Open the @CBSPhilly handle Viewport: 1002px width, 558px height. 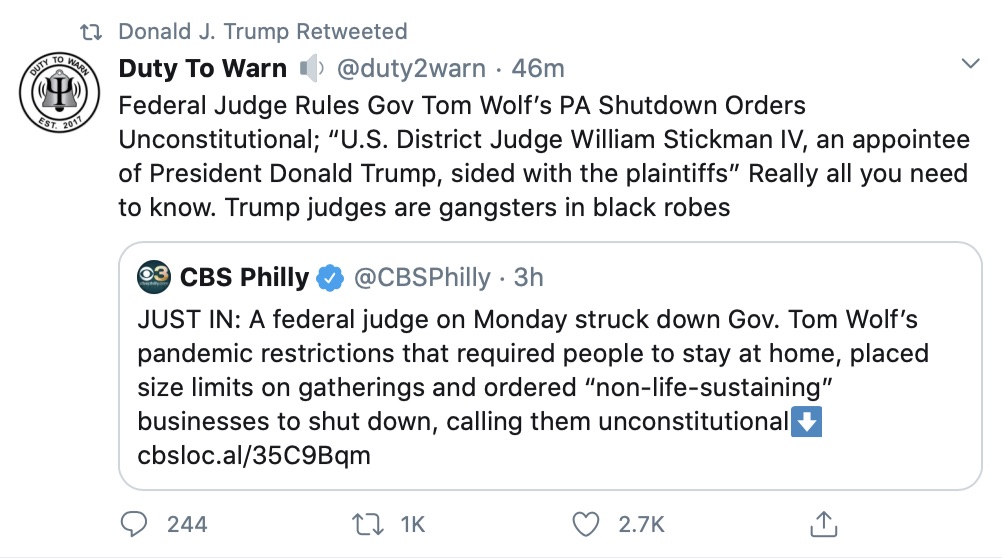click(423, 277)
